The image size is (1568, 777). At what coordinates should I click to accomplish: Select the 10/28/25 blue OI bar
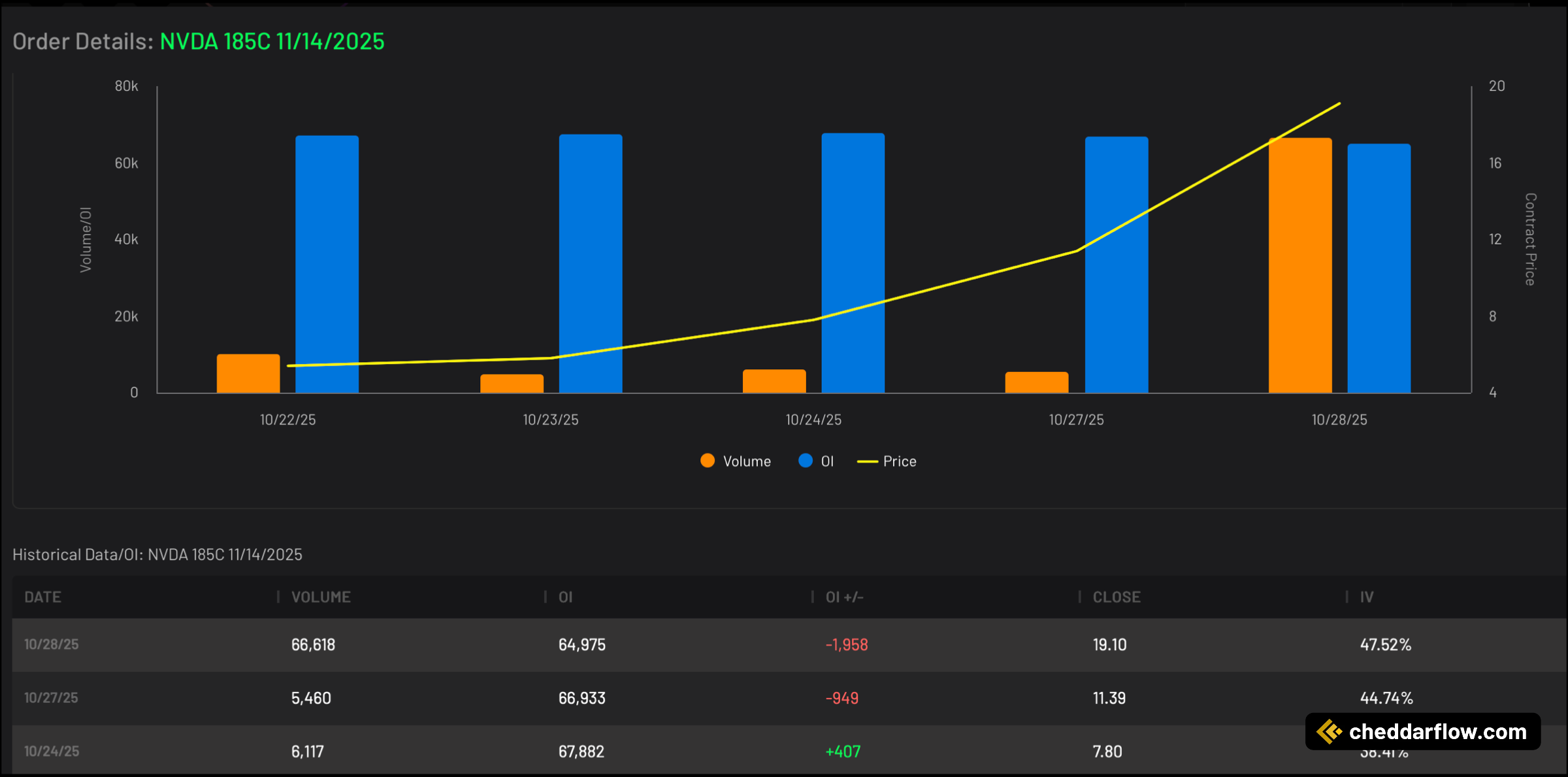[1379, 269]
